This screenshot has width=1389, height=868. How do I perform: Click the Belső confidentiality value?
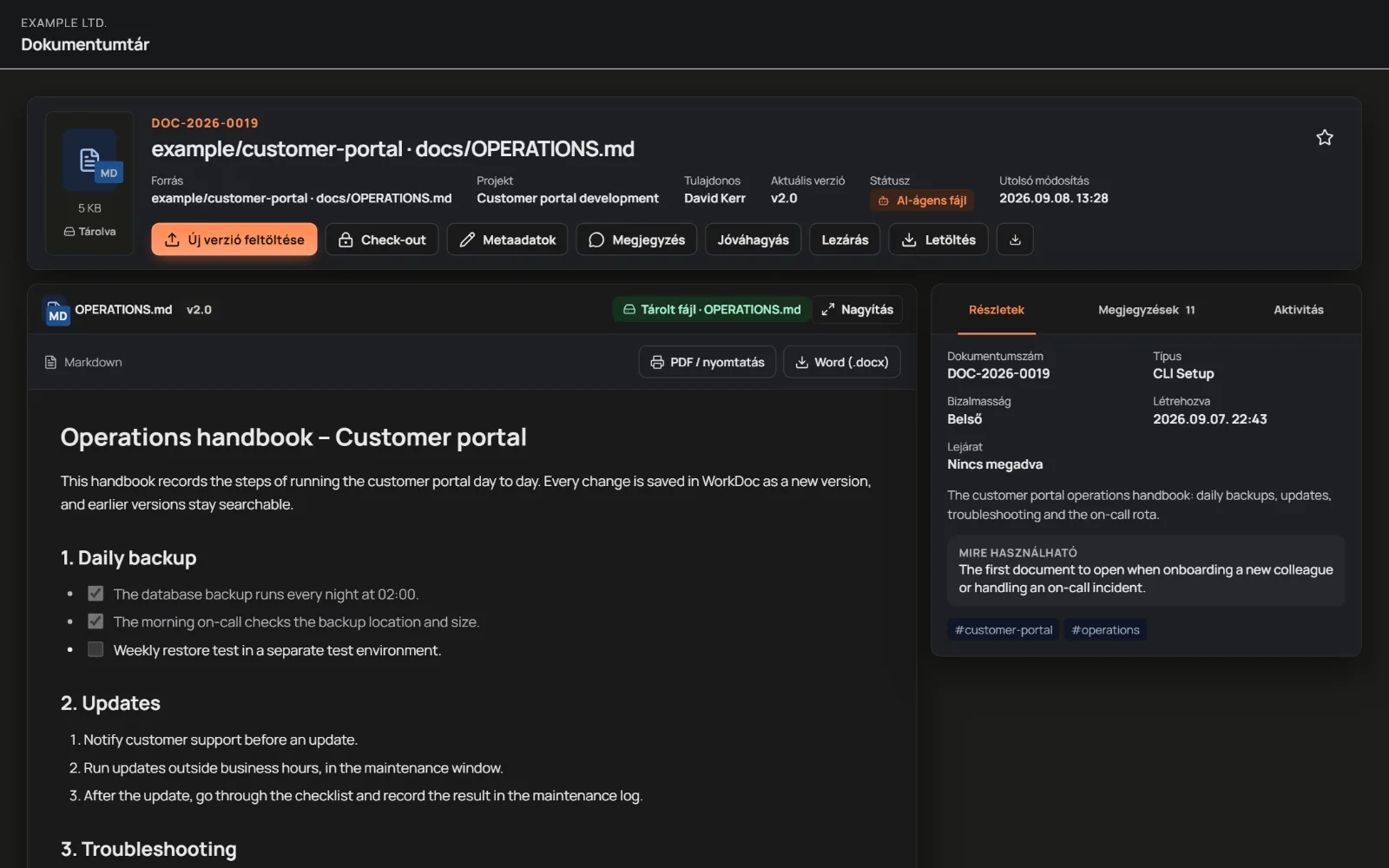[x=964, y=419]
